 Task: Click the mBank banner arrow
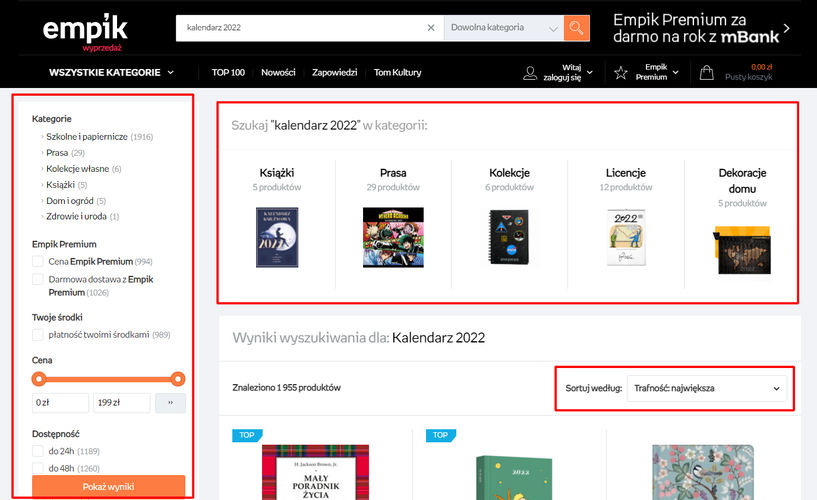click(x=787, y=29)
